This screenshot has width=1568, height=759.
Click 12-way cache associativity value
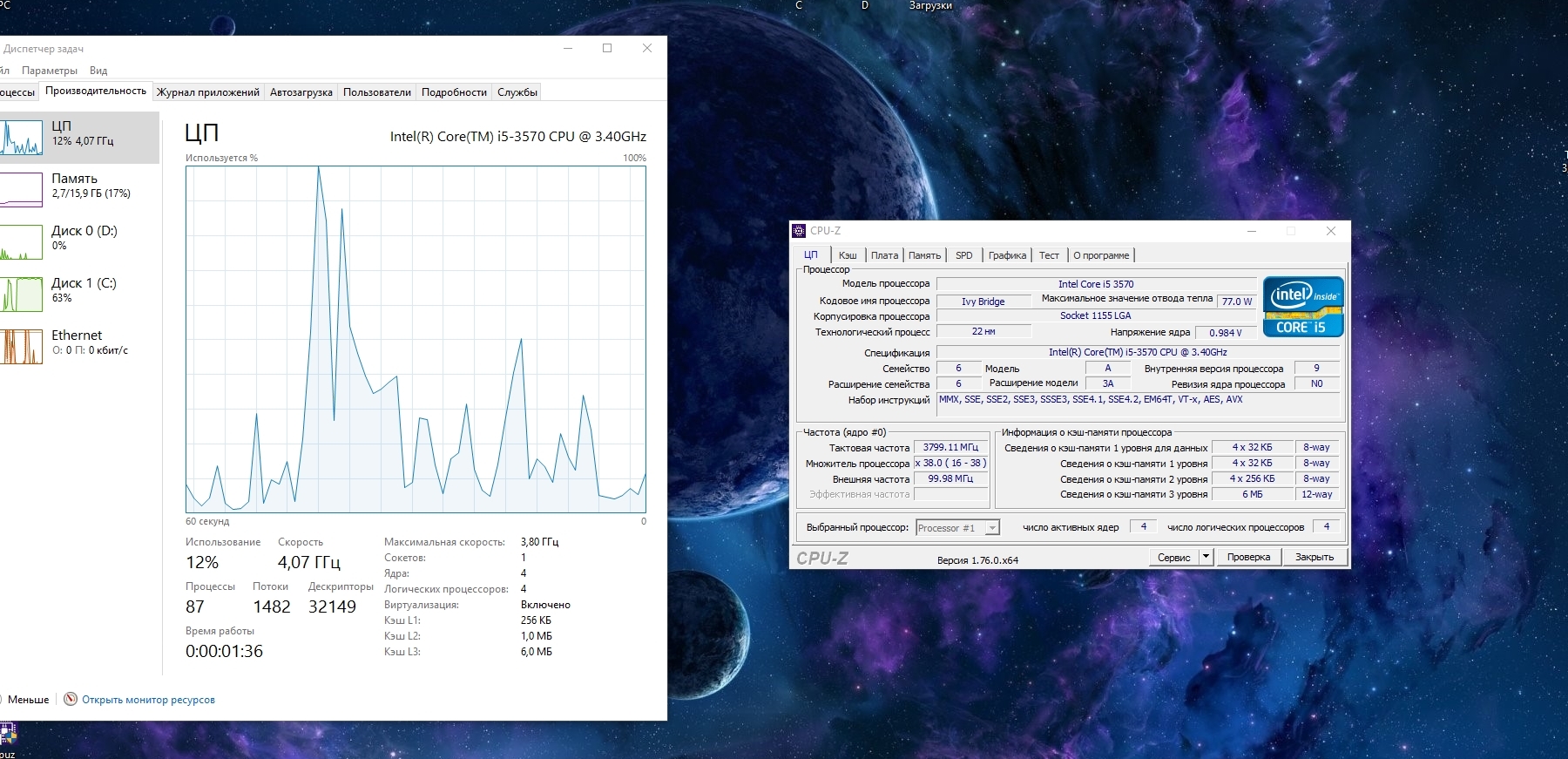(x=1316, y=494)
